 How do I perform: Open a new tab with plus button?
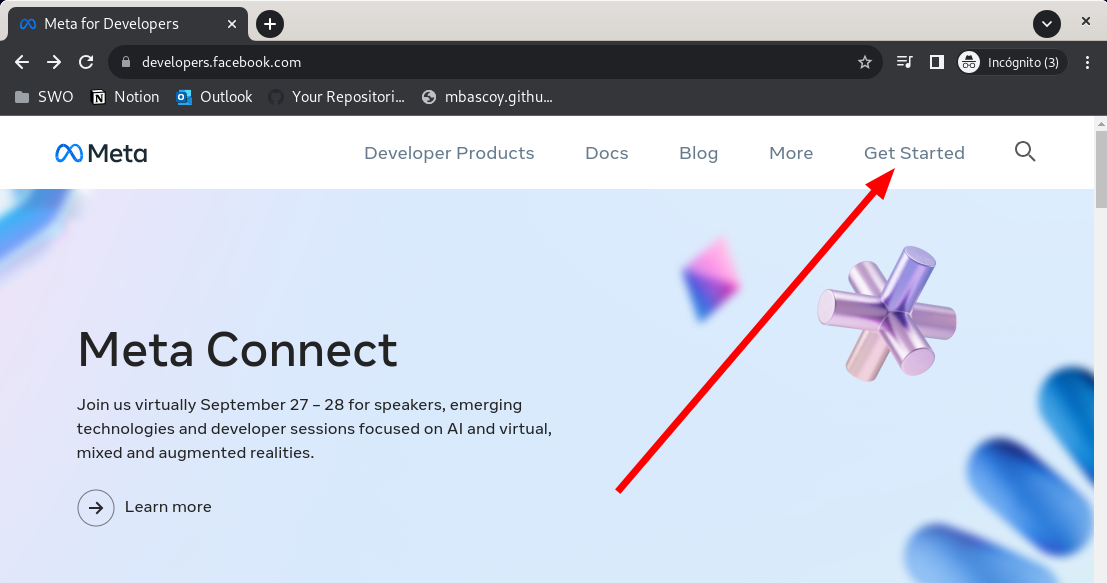click(270, 24)
